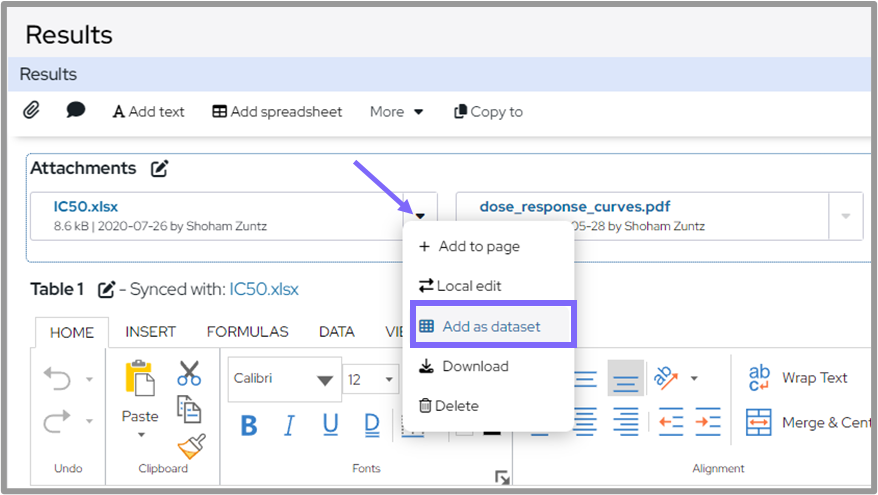Viewport: 878px width, 495px height.
Task: Open comments via speech bubble icon
Action: 75,111
